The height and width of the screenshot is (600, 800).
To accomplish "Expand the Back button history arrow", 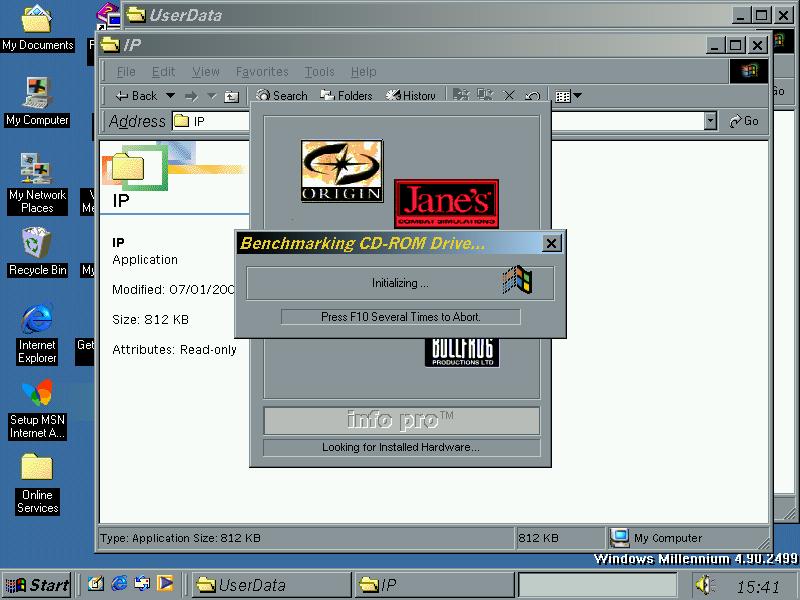I will pyautogui.click(x=170, y=96).
